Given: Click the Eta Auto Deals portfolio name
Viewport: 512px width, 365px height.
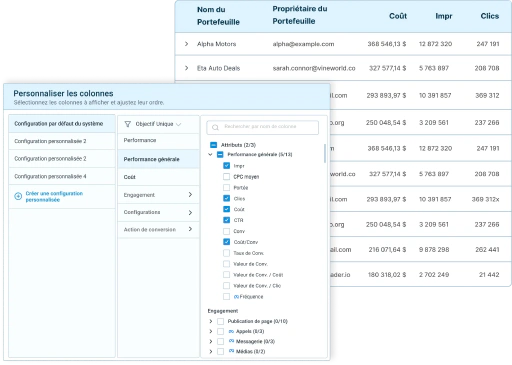Looking at the screenshot, I should tap(218, 68).
